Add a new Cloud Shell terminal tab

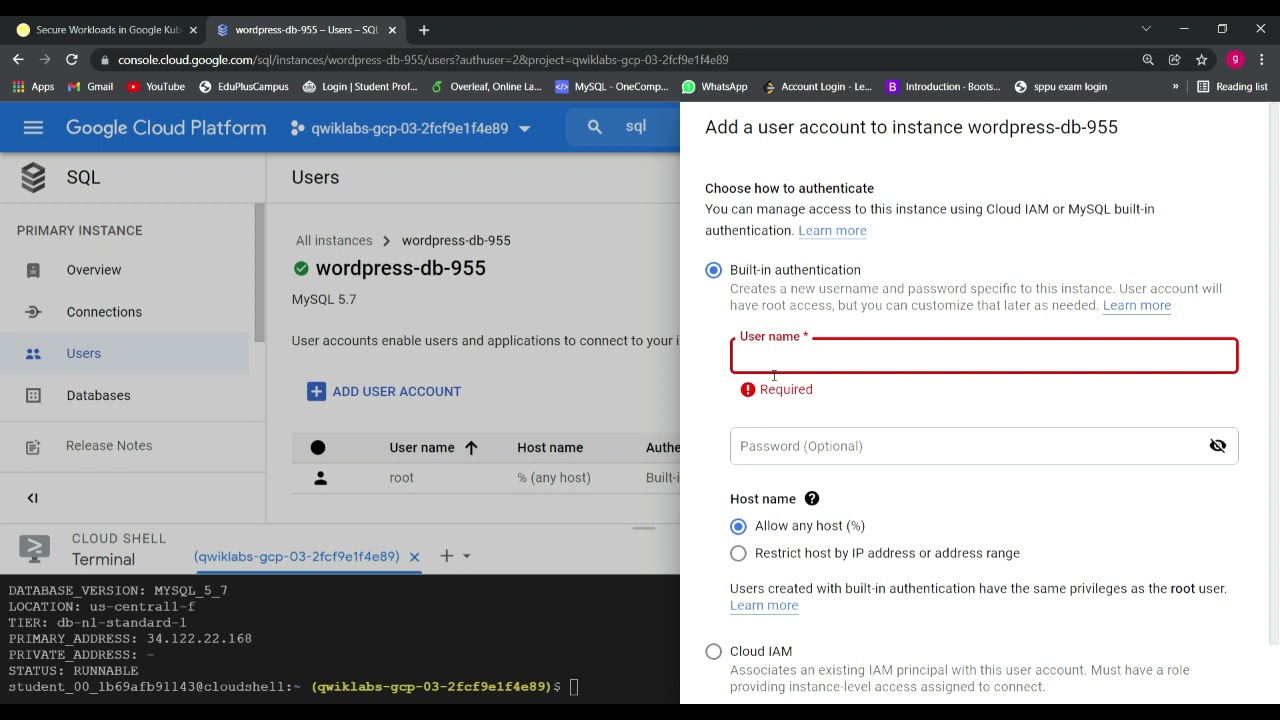tap(447, 556)
